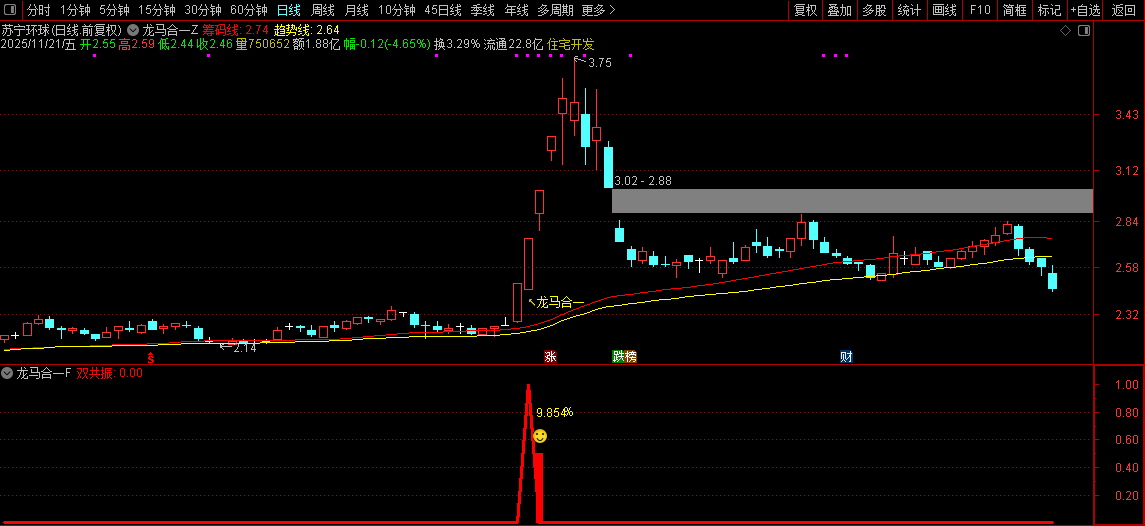Click the 筹码线: 2.74 indicator value
The width and height of the screenshot is (1145, 526).
[x=236, y=31]
